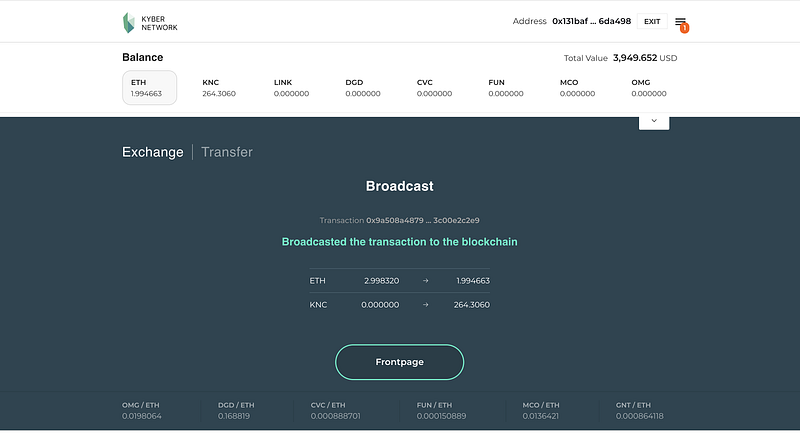The image size is (800, 436).
Task: Select the LINK balance entry
Action: pos(291,88)
